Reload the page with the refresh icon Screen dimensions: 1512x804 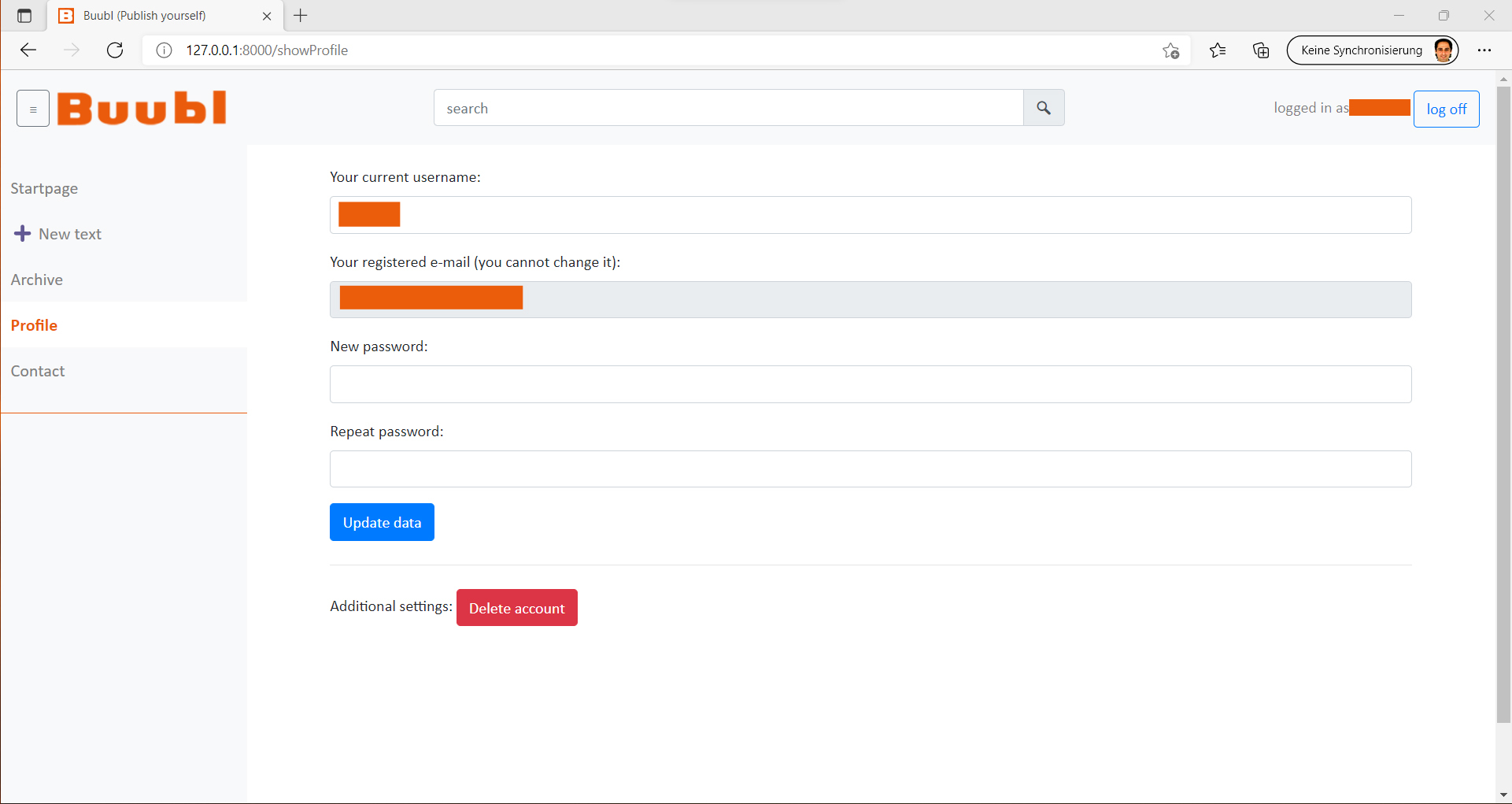[x=115, y=50]
